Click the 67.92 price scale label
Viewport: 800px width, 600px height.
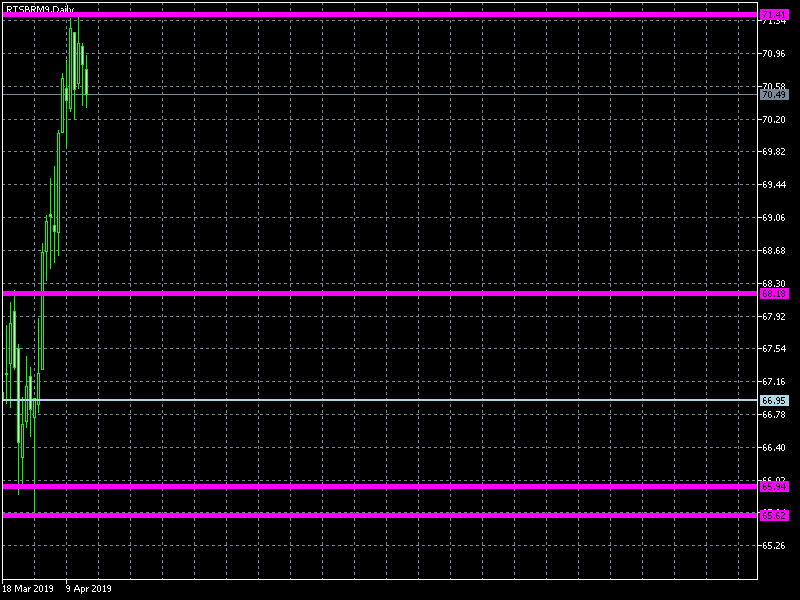coord(773,316)
